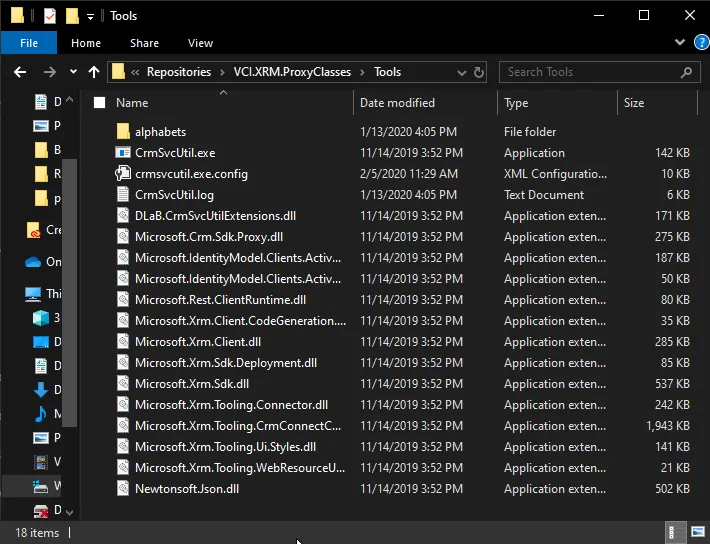Click the CrmSvcUtil.log text document icon
The height and width of the screenshot is (544, 710).
pyautogui.click(x=123, y=195)
